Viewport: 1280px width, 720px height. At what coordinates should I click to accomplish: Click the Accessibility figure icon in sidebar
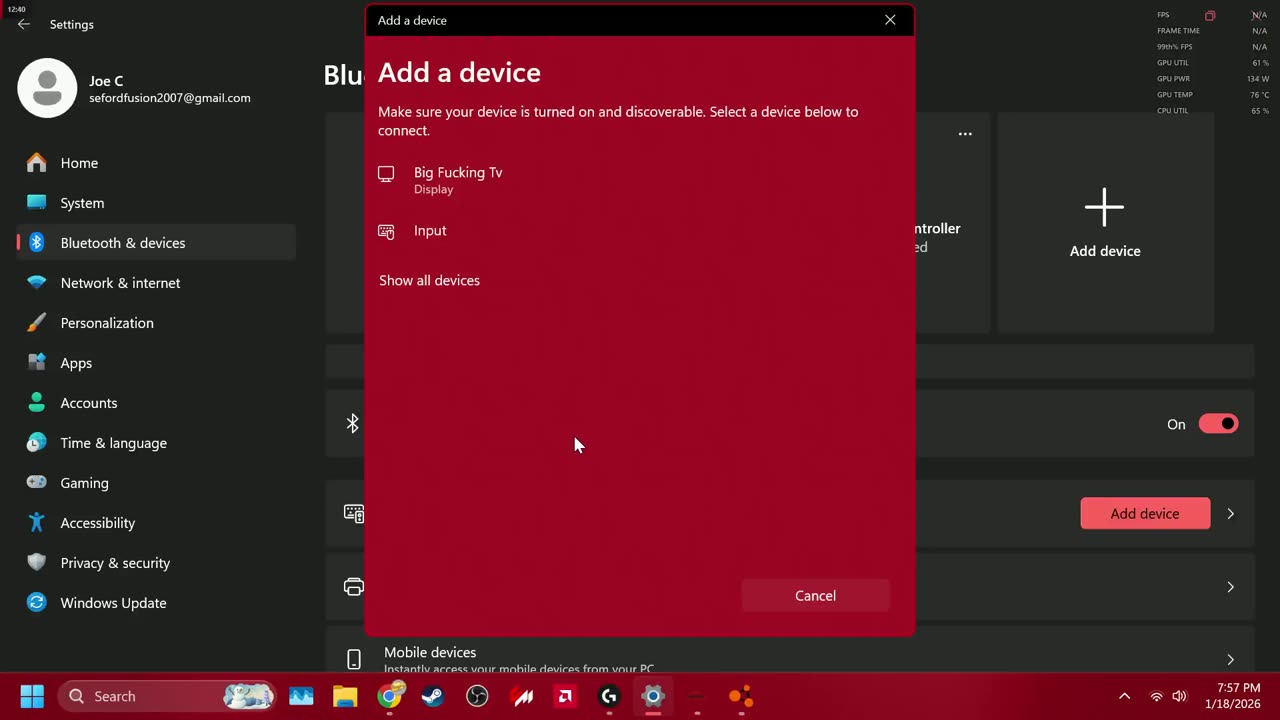tap(37, 523)
